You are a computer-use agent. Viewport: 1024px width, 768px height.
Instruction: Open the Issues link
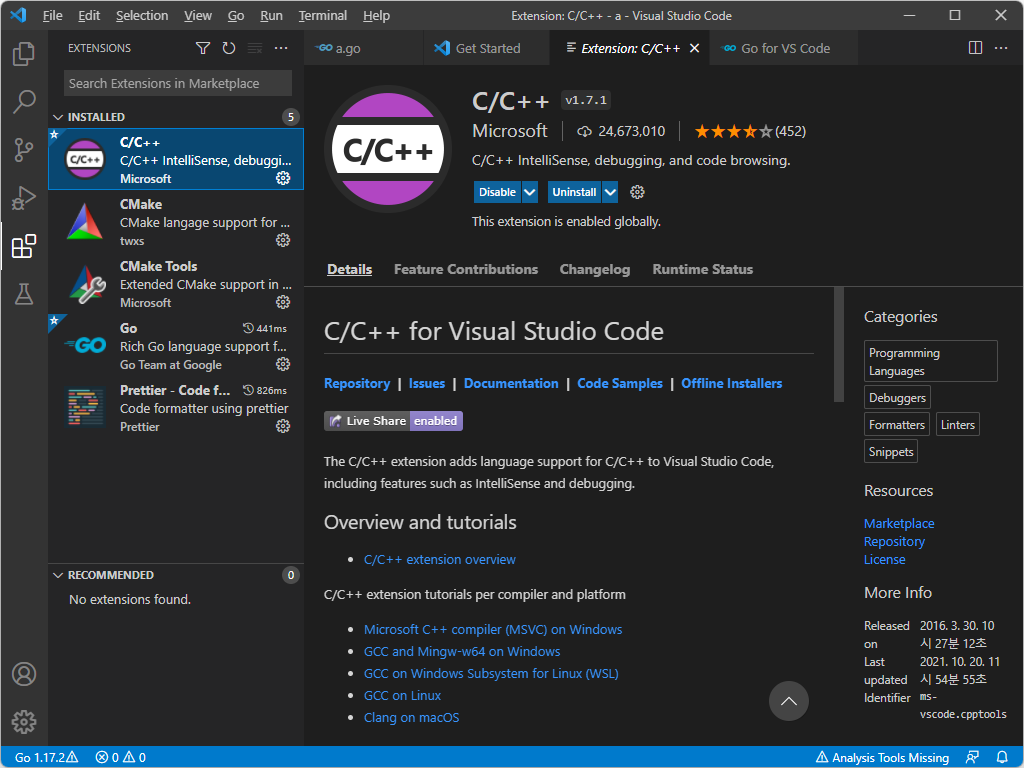426,383
